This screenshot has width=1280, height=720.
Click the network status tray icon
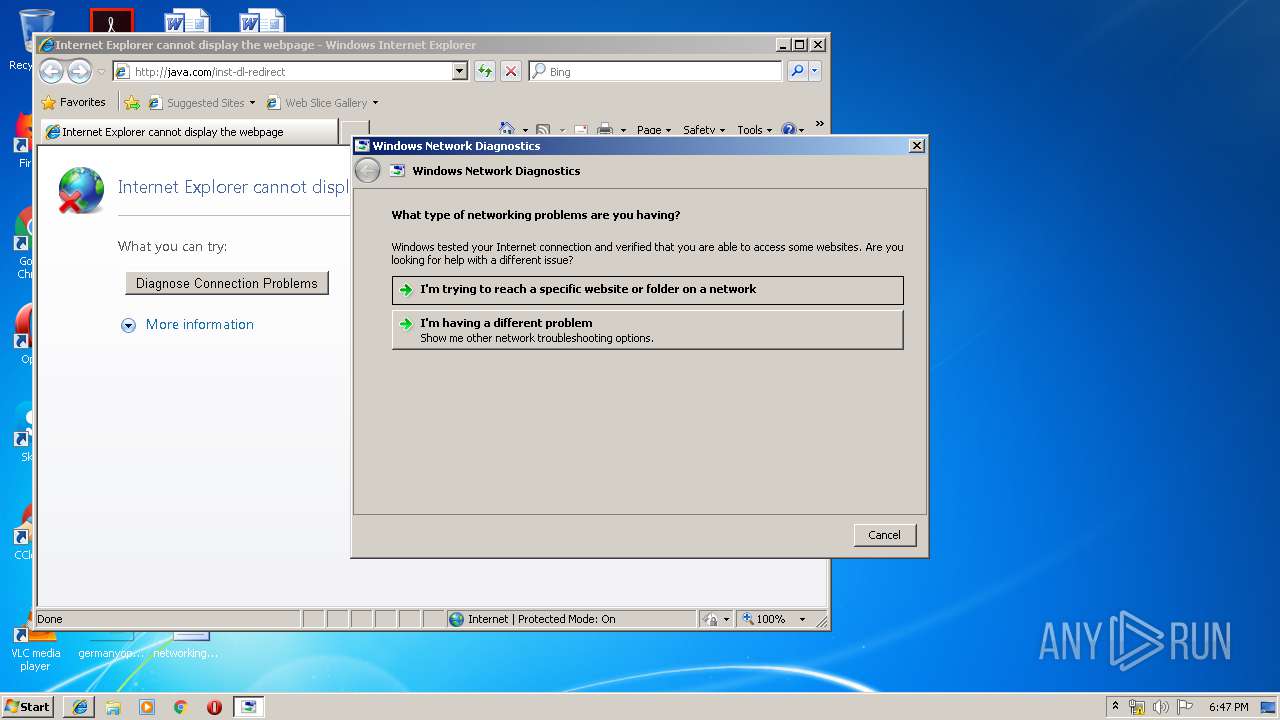1137,707
